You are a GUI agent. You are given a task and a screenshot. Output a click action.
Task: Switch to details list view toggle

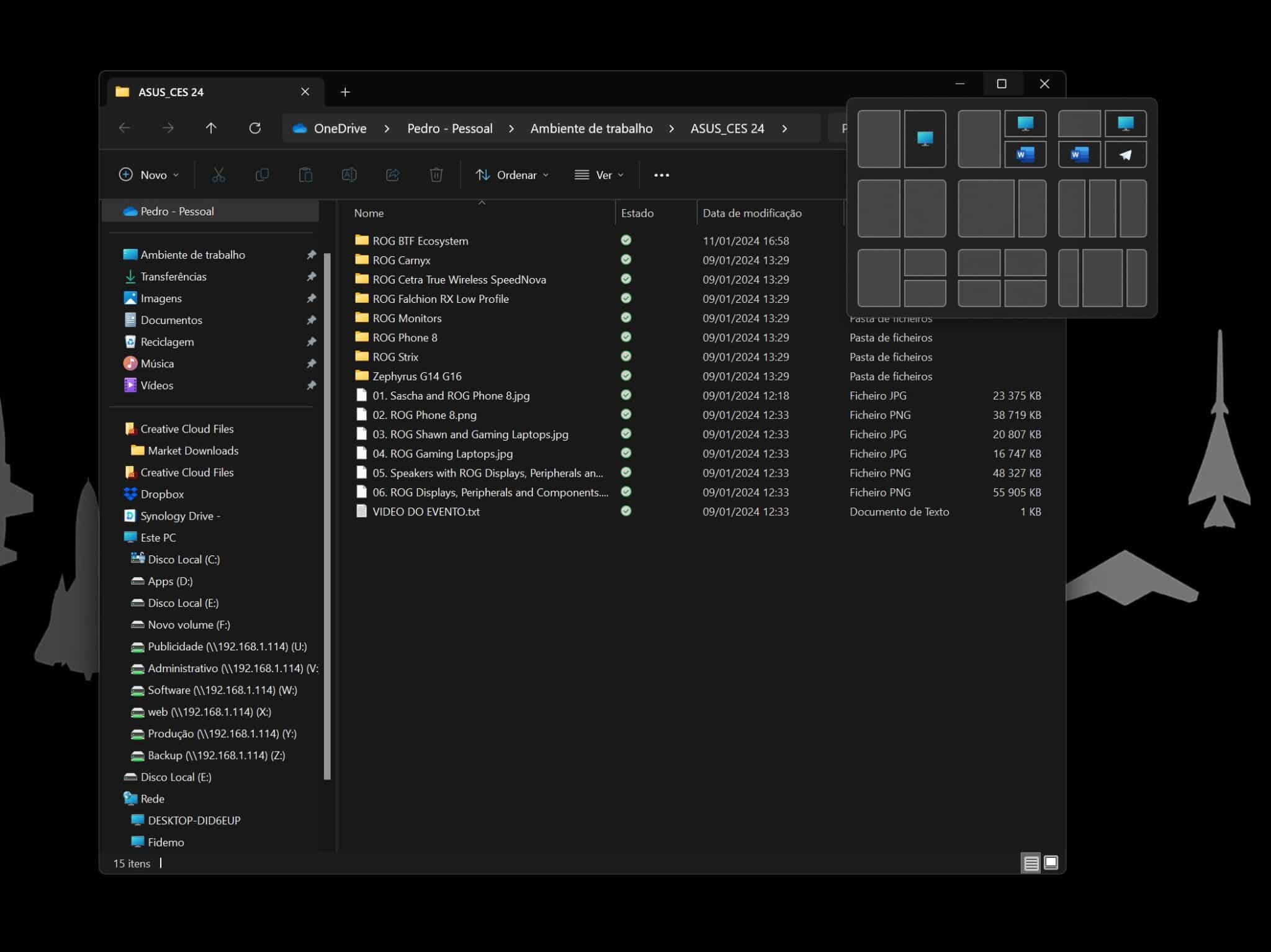(1031, 863)
